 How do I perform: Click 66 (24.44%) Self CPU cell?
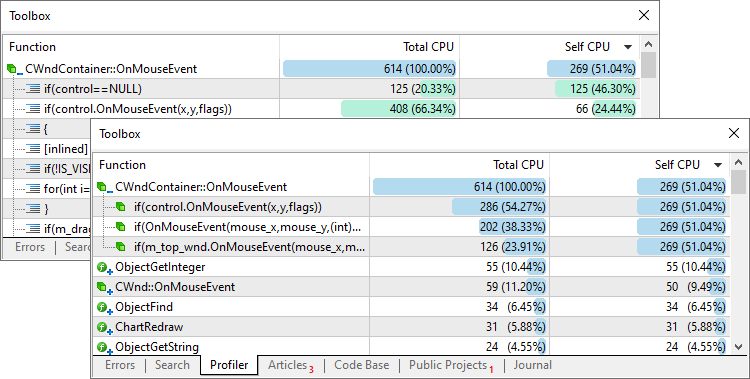[x=550, y=109]
